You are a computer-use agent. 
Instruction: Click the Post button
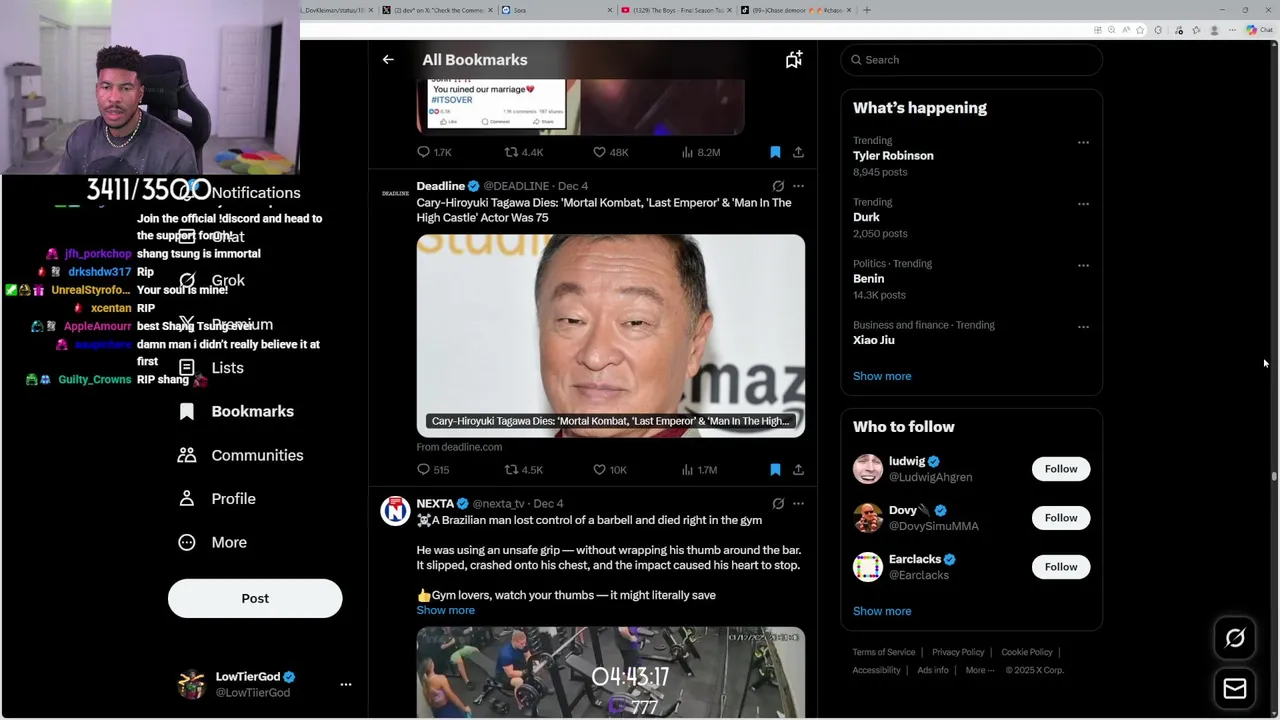coord(255,598)
